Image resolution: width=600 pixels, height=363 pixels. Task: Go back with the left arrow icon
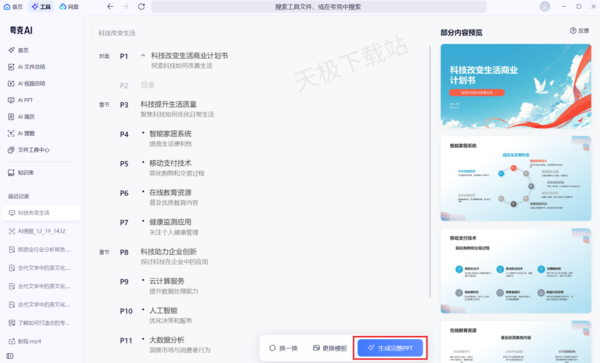point(110,7)
